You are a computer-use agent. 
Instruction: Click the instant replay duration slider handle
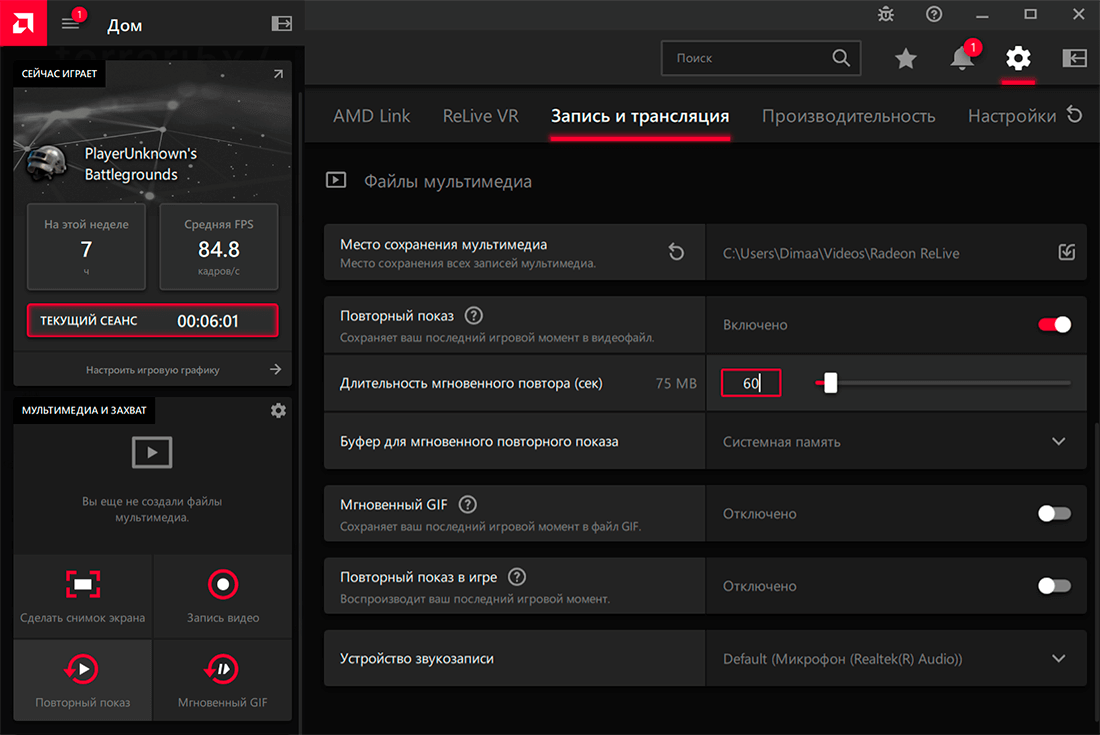coord(830,383)
